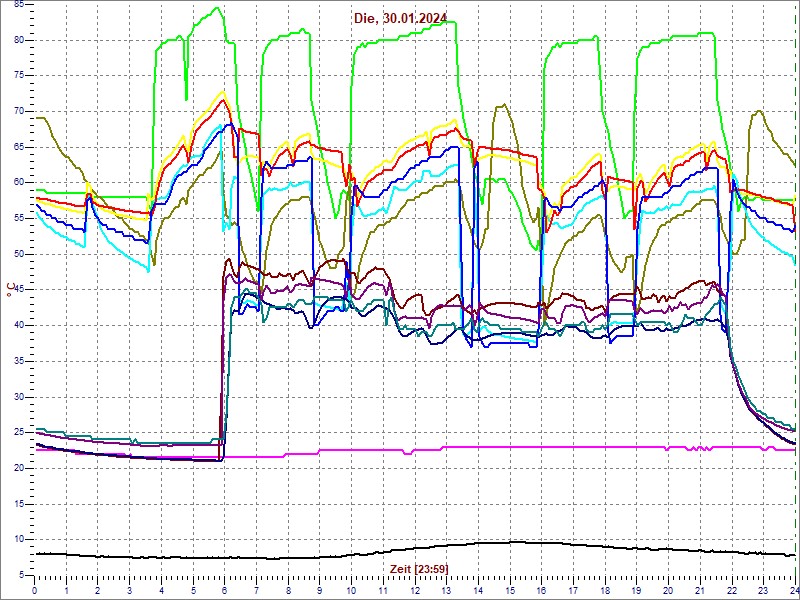Click hour 9 on the time axis
The width and height of the screenshot is (800, 600).
click(320, 590)
